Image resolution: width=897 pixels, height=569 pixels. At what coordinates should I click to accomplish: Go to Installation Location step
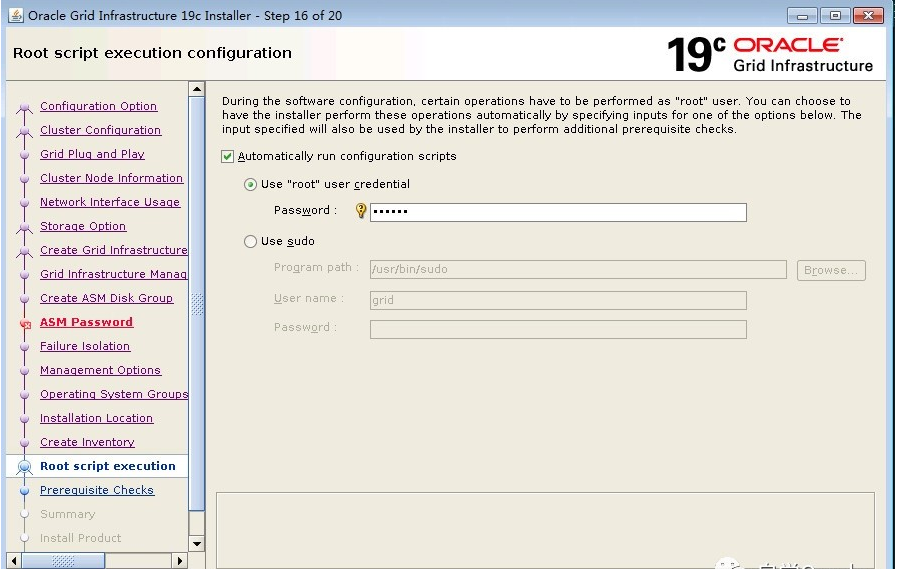click(x=97, y=418)
